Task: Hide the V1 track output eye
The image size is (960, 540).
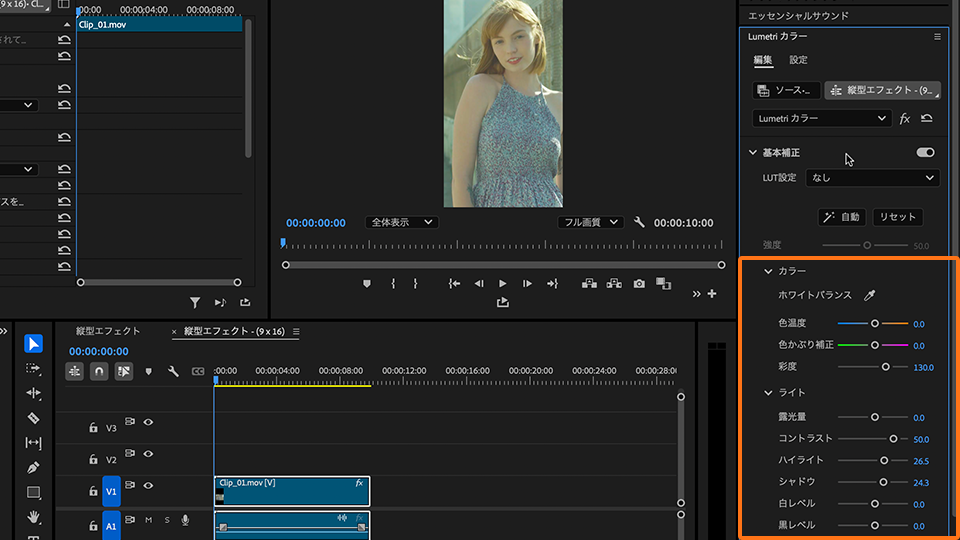Action: (x=148, y=486)
